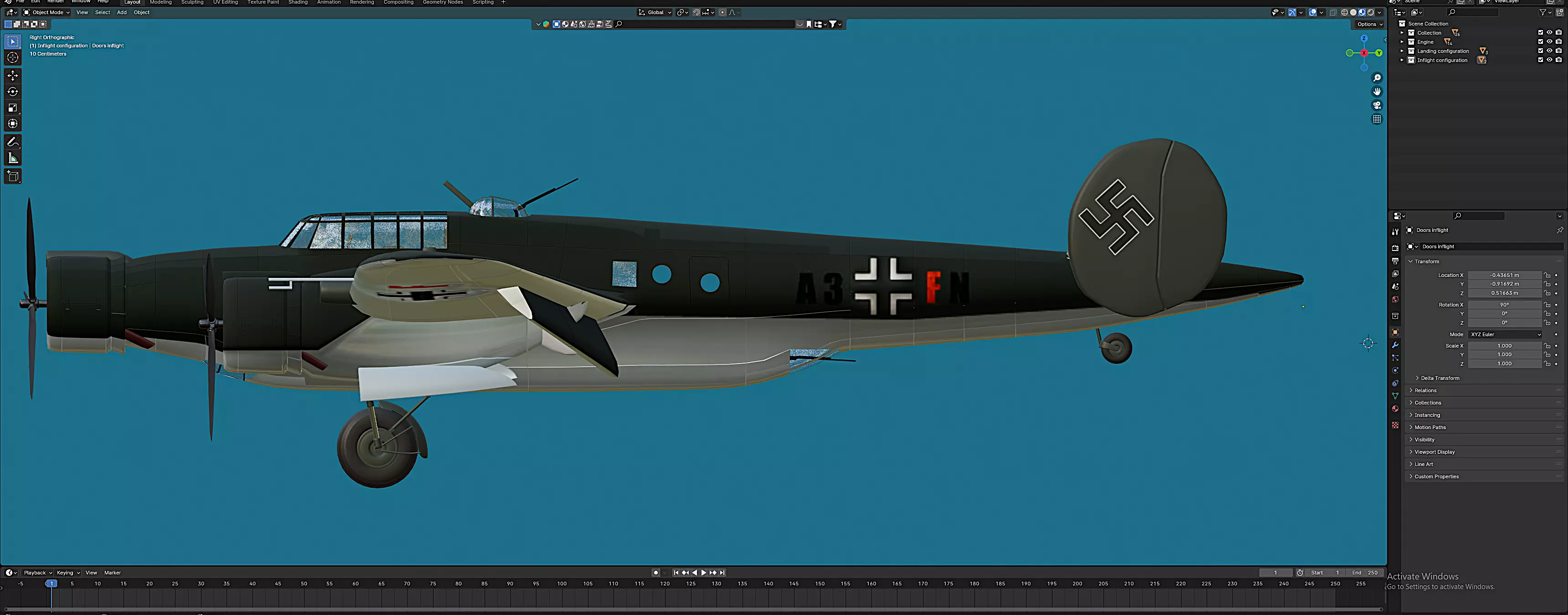Hide the Collection eye in viewport
Viewport: 1568px width, 615px height.
click(x=1550, y=33)
